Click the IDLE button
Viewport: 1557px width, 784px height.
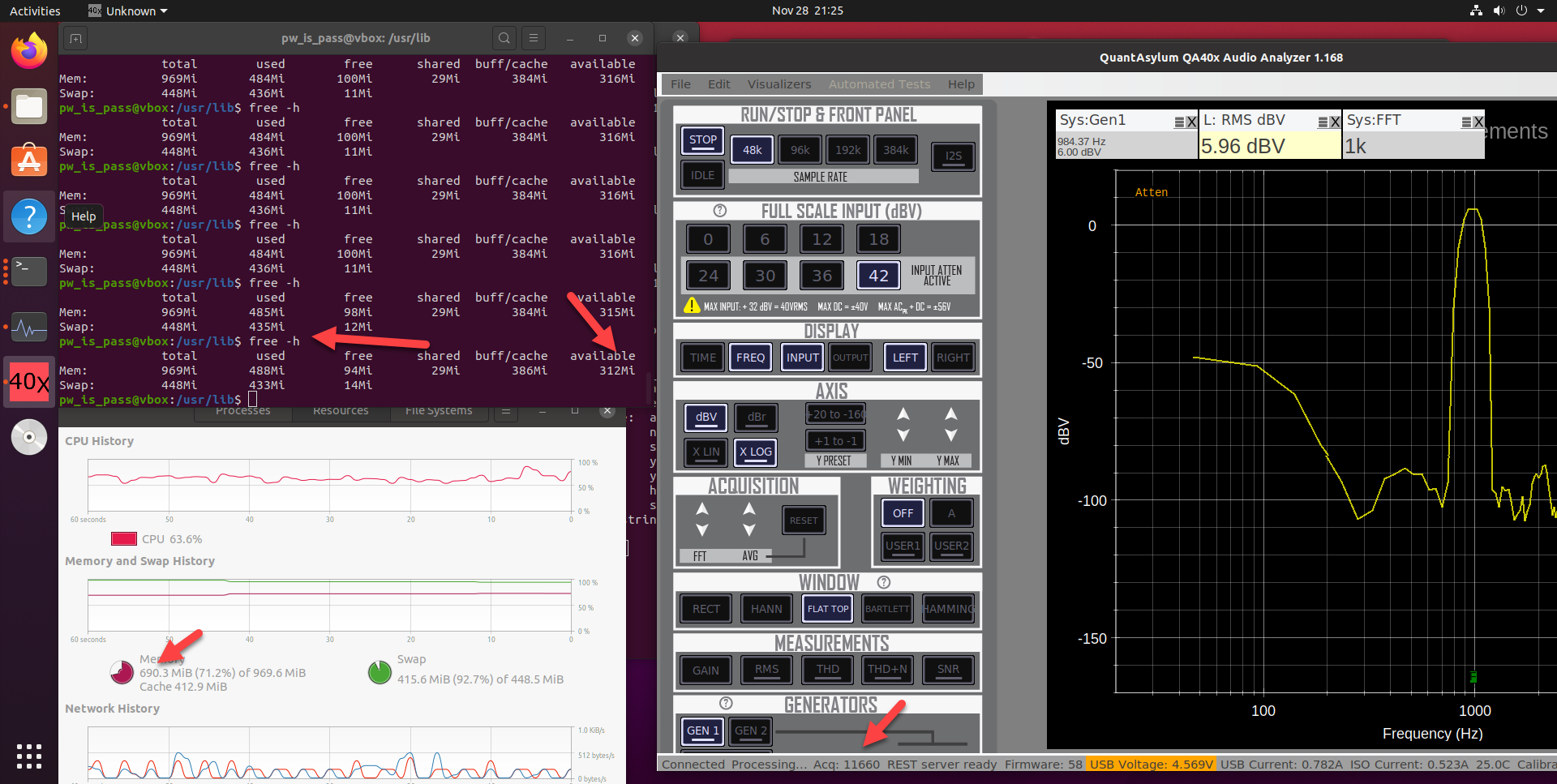click(702, 175)
